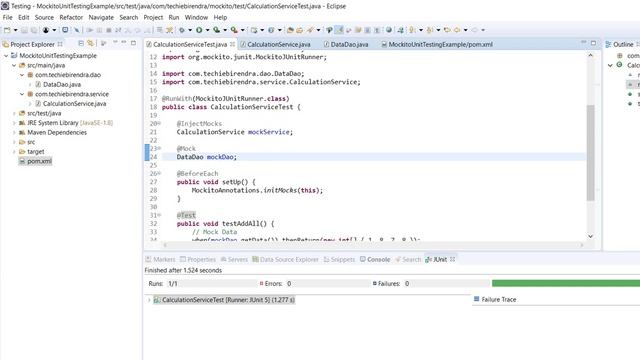The height and width of the screenshot is (360, 640).
Task: Toggle fold marker at line 26
Action: pyautogui.click(x=159, y=173)
